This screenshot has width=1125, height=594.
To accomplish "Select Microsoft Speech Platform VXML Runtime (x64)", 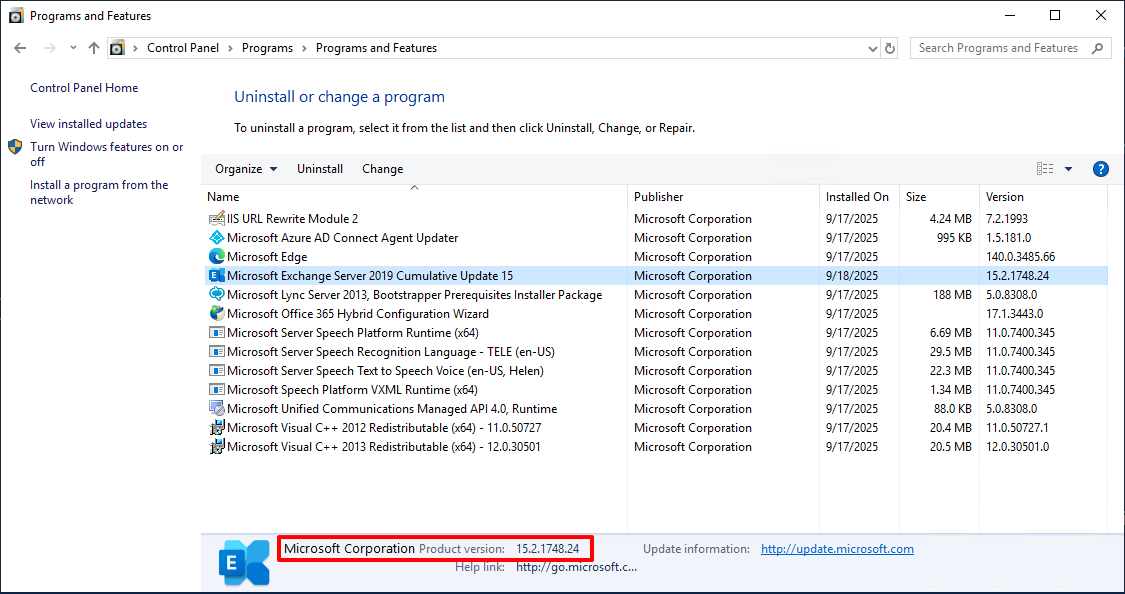I will coord(352,390).
